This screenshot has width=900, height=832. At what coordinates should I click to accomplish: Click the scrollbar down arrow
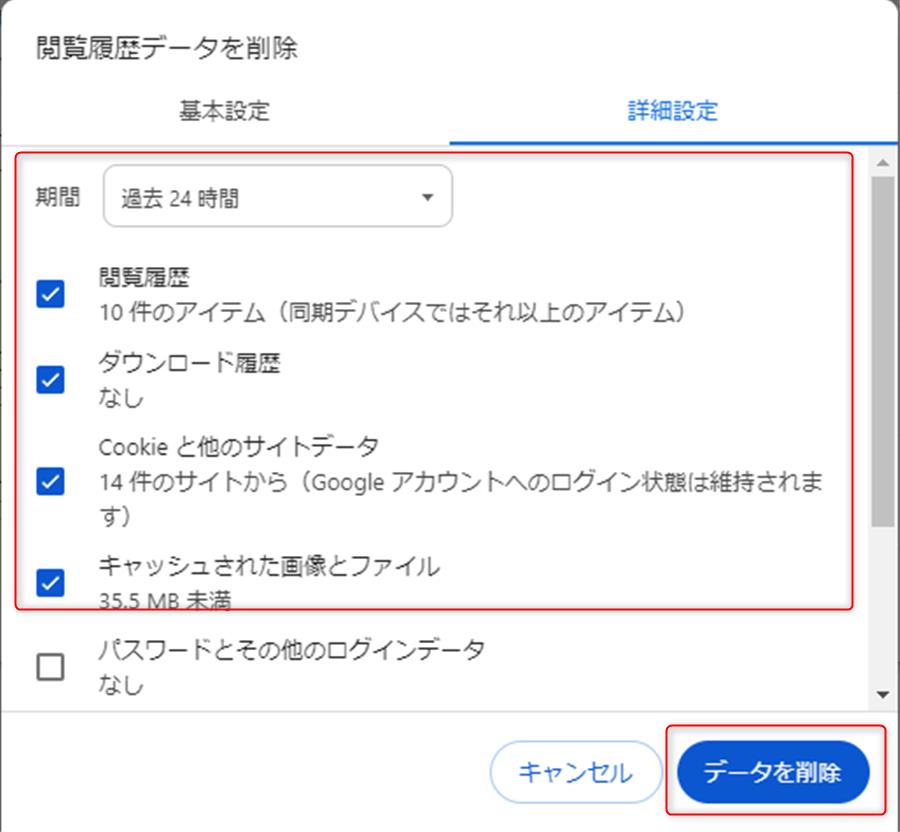click(882, 694)
